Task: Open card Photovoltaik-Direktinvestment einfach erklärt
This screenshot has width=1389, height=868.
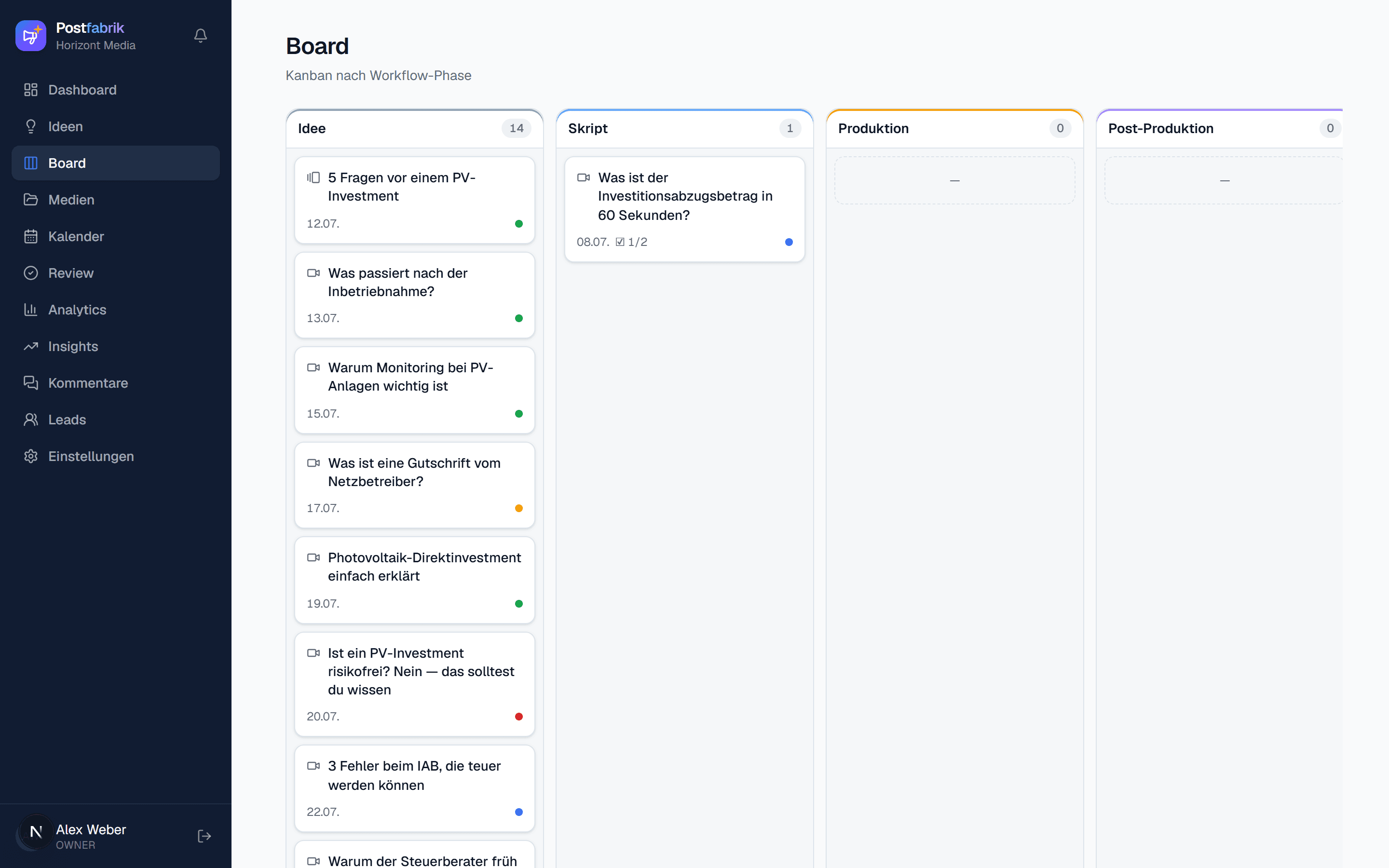Action: point(414,581)
